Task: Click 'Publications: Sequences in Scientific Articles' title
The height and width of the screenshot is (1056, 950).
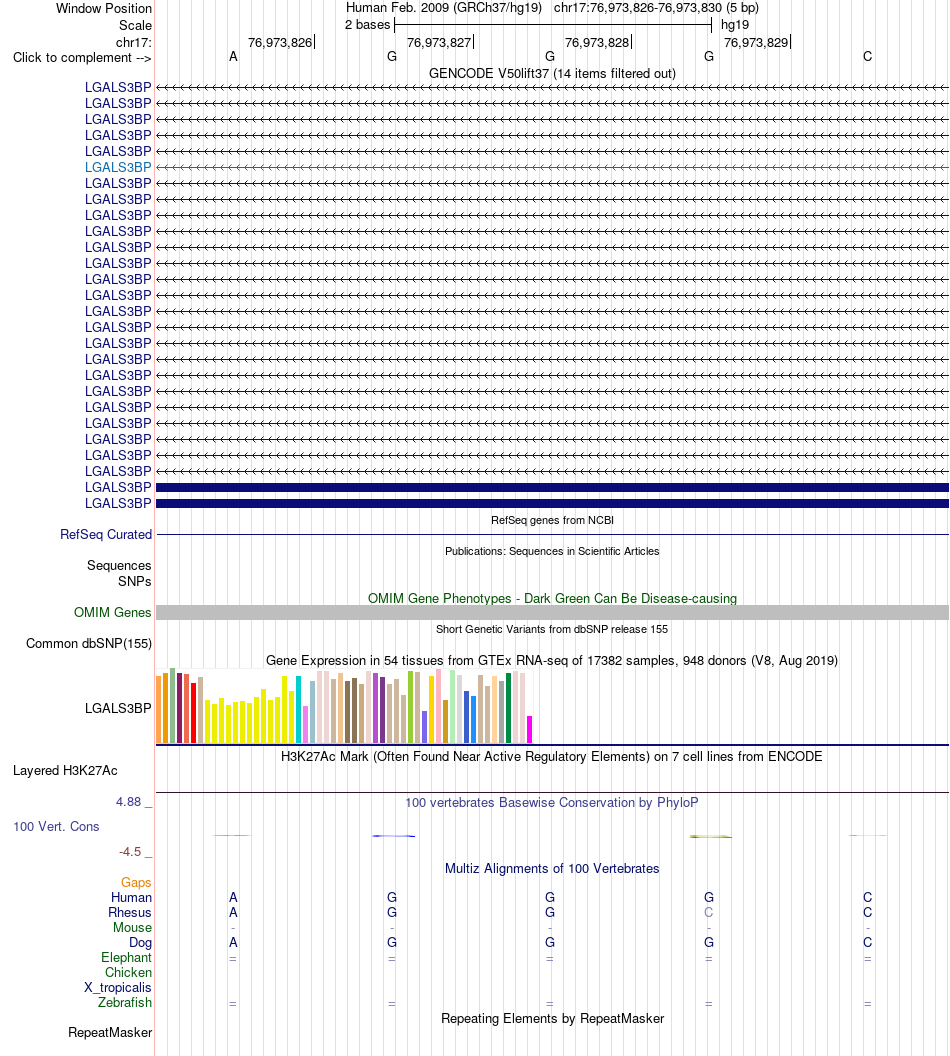Action: (552, 551)
